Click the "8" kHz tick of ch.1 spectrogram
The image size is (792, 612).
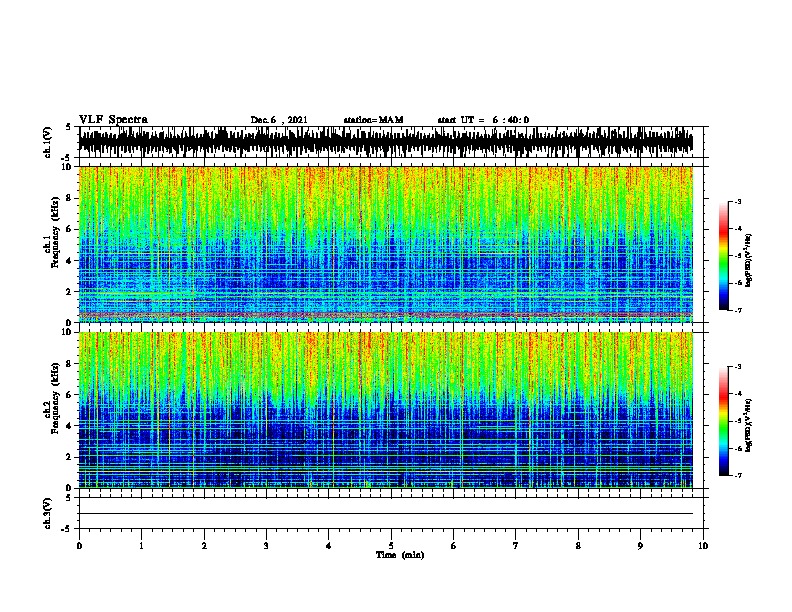tap(69, 198)
